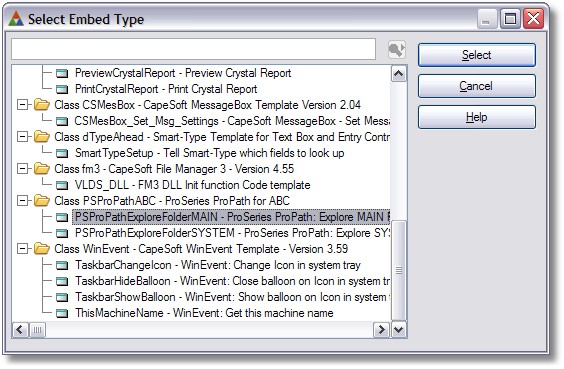Click the Select button
The width and height of the screenshot is (564, 369).
pos(477,55)
